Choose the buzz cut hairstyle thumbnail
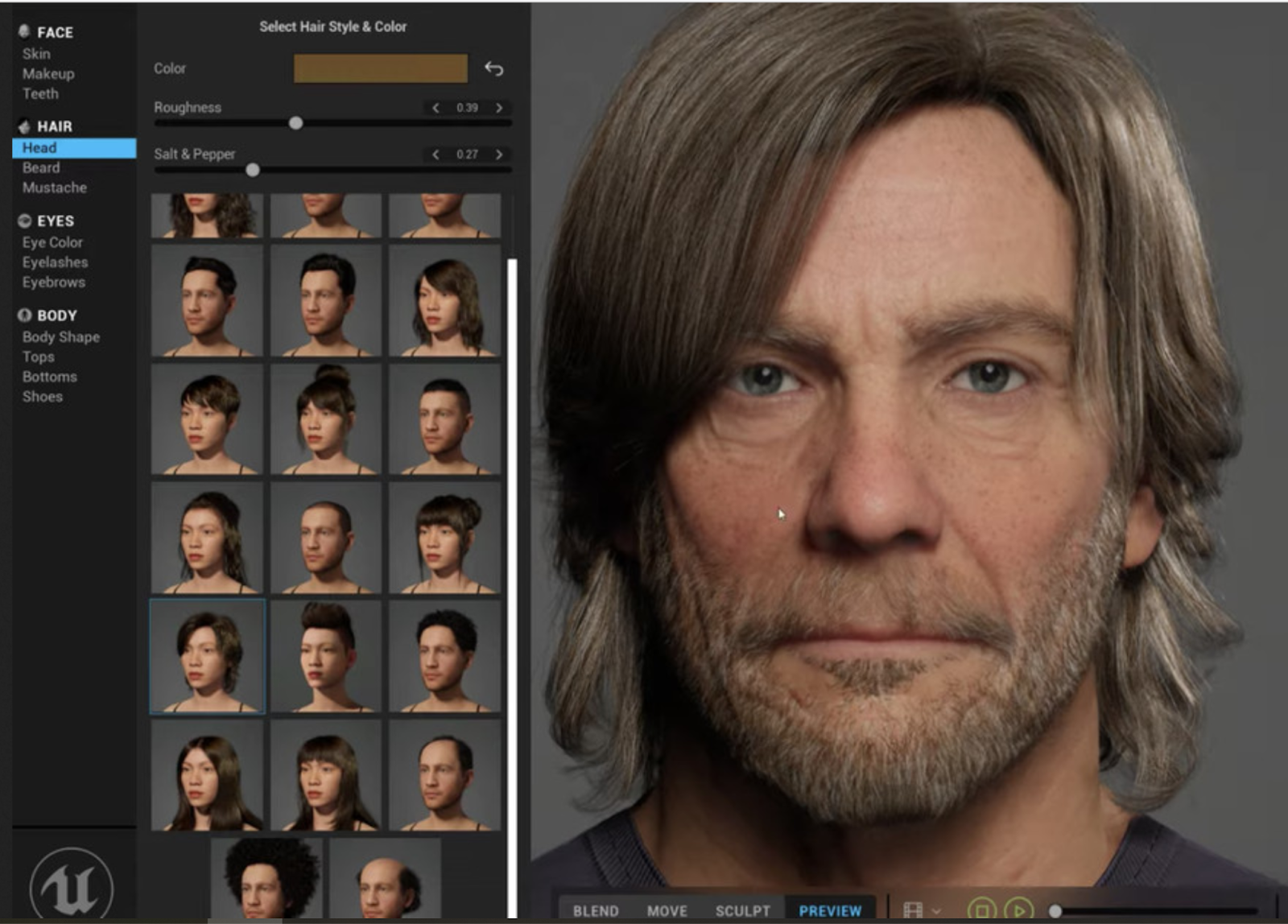The width and height of the screenshot is (1288, 924). point(444,419)
